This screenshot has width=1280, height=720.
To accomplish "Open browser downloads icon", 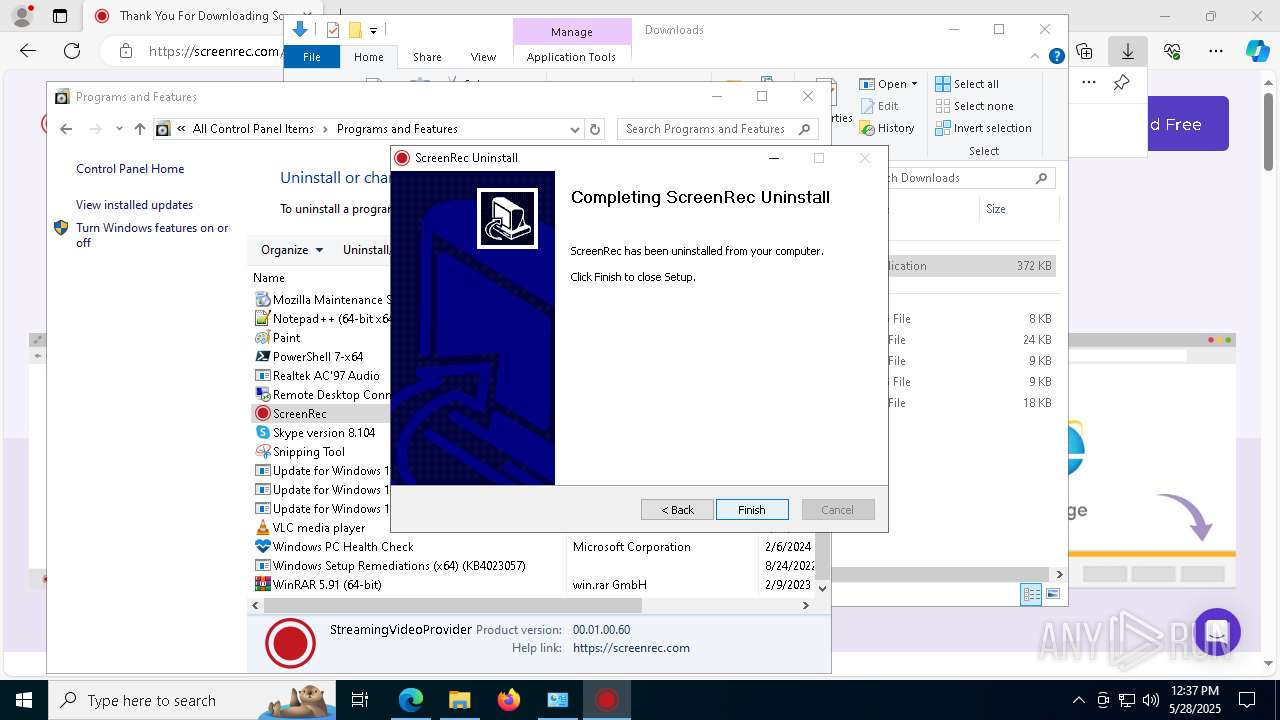I will tap(1128, 51).
